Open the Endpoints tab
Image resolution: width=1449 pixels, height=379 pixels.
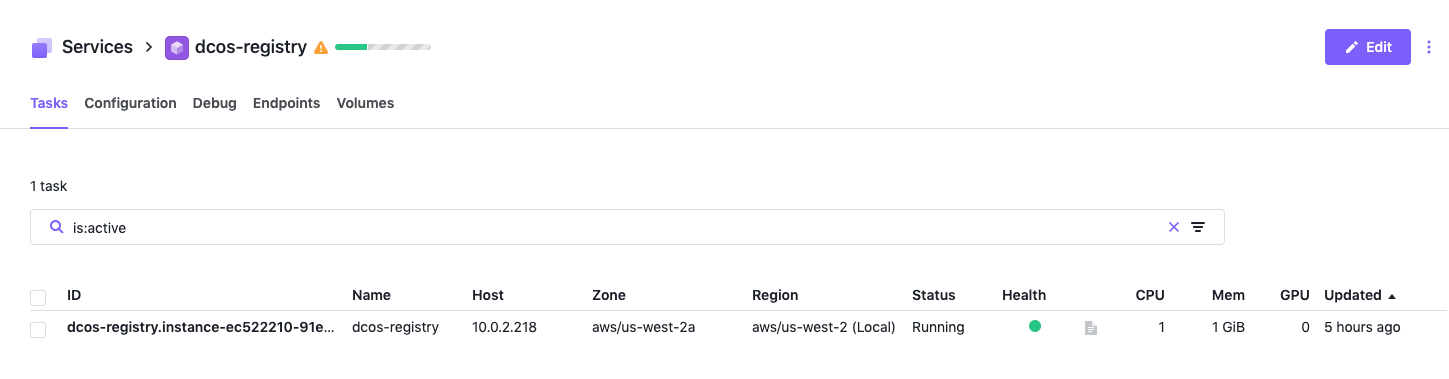286,103
